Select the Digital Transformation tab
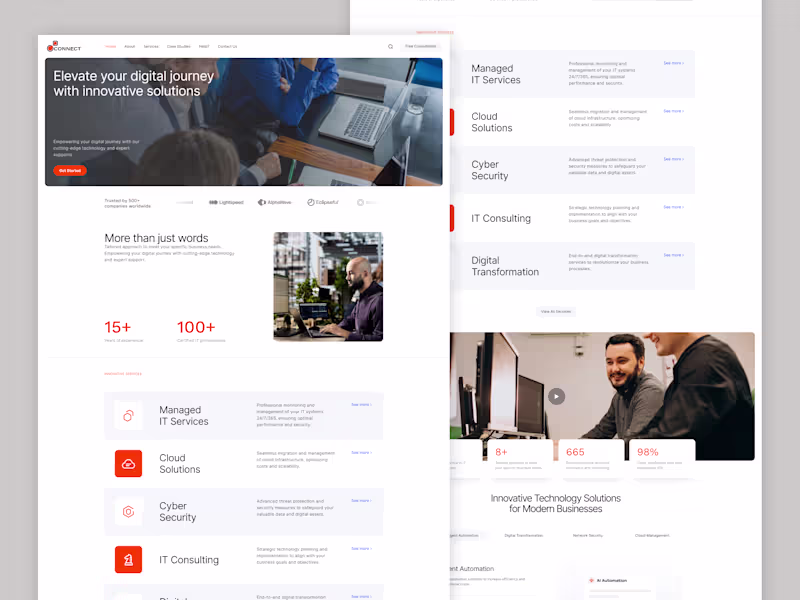 coord(523,536)
